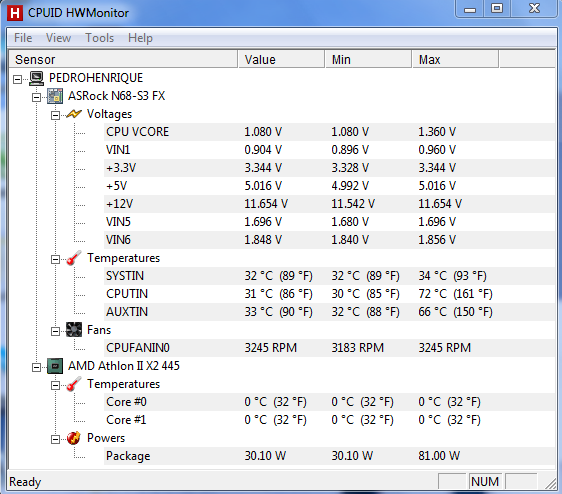
Task: Open the View menu
Action: click(58, 38)
